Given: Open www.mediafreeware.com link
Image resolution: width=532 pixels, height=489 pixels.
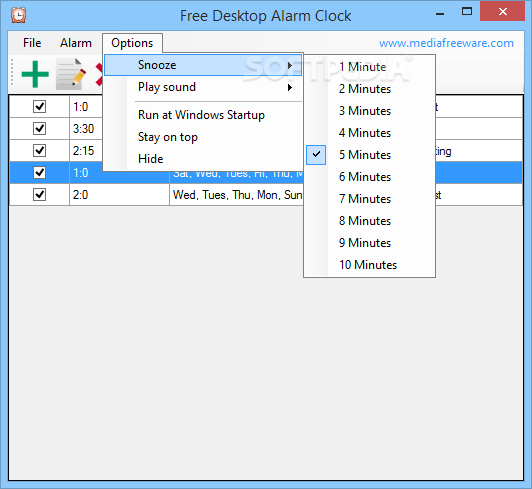Looking at the screenshot, I should tap(446, 43).
